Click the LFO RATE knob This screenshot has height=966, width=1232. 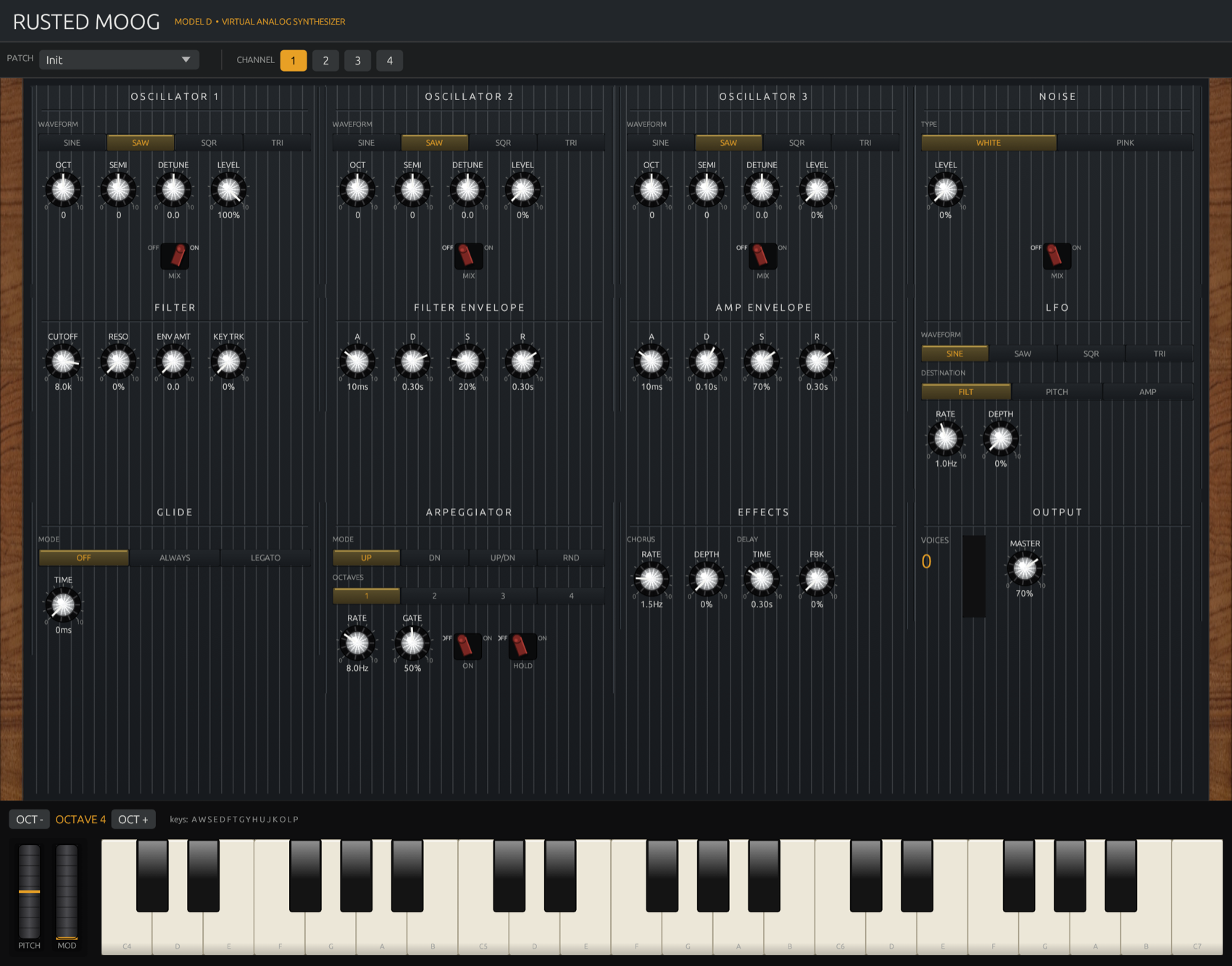click(945, 438)
